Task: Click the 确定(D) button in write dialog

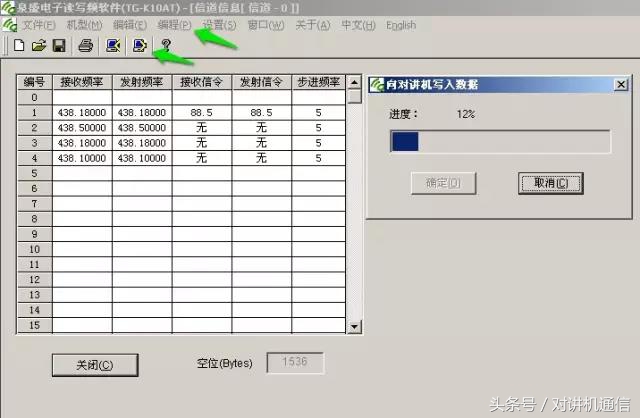Action: tap(443, 183)
